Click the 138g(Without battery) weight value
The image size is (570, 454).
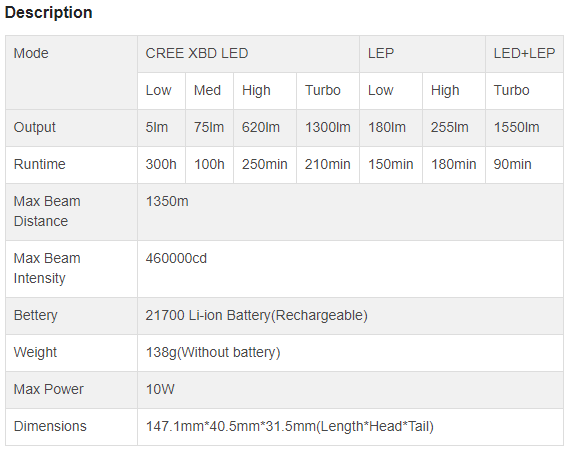213,353
